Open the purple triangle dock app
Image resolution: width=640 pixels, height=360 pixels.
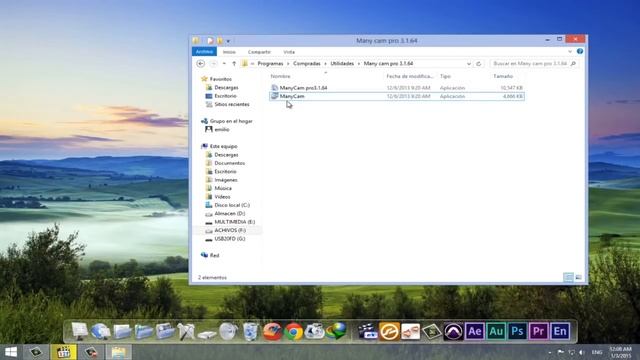point(453,331)
